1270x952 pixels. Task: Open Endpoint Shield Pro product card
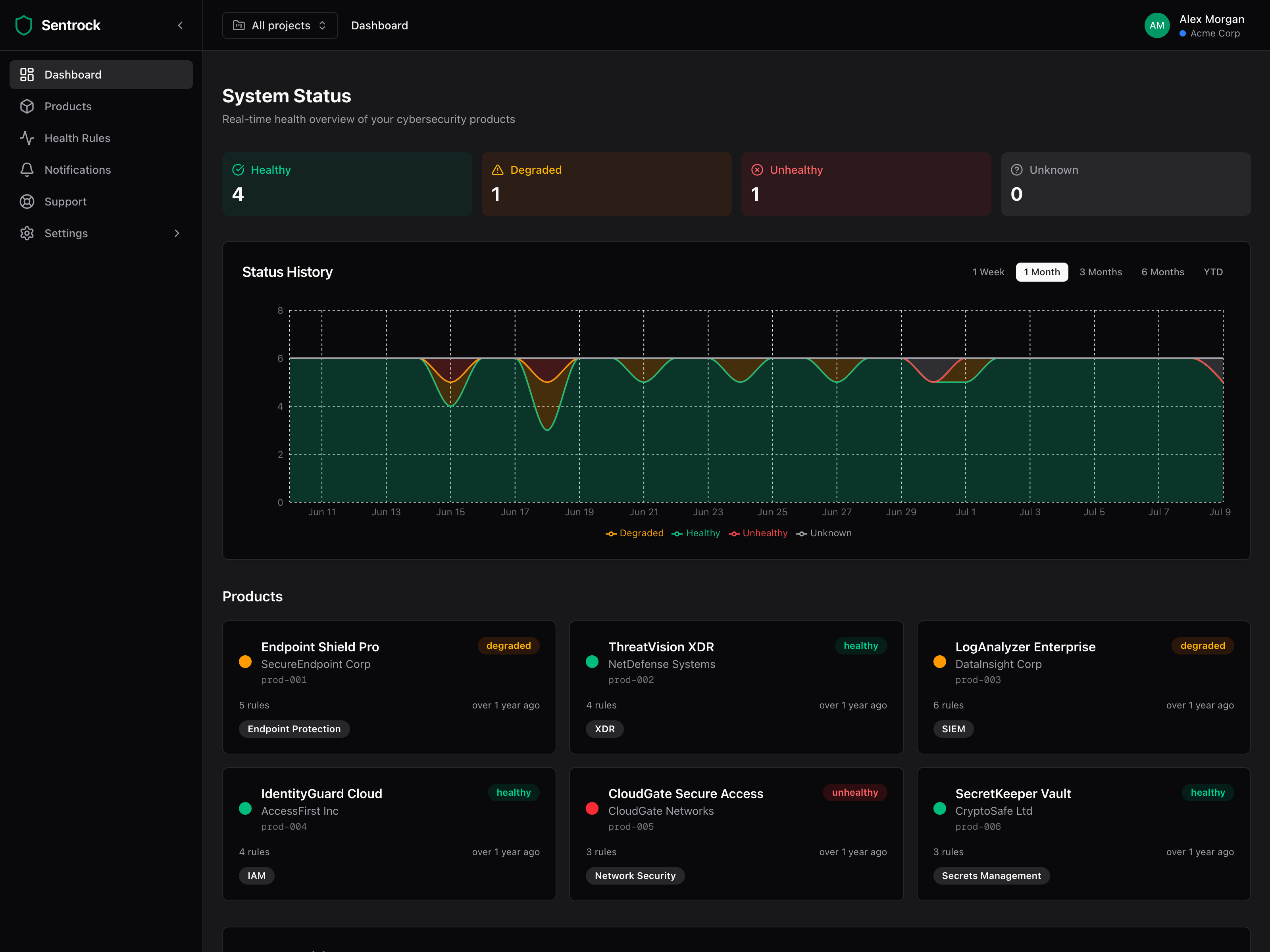389,687
